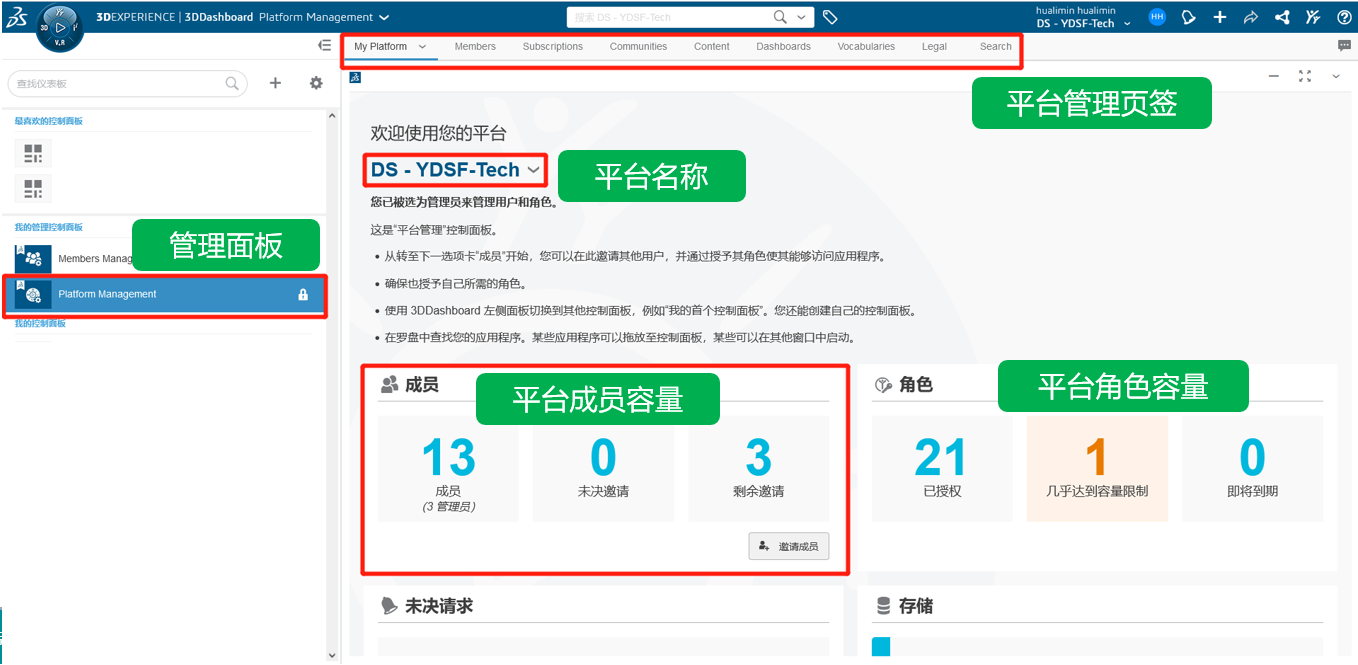The height and width of the screenshot is (665, 1358).
Task: Collapse the left dashboard list panel
Action: [324, 45]
